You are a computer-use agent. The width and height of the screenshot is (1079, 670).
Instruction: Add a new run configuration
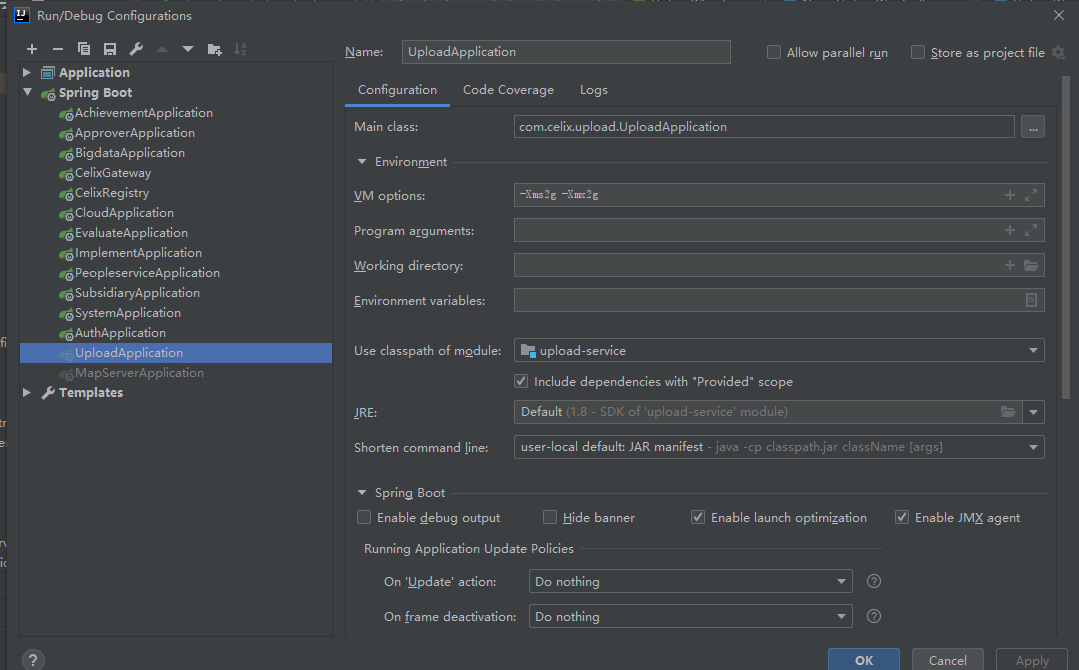tap(32, 49)
